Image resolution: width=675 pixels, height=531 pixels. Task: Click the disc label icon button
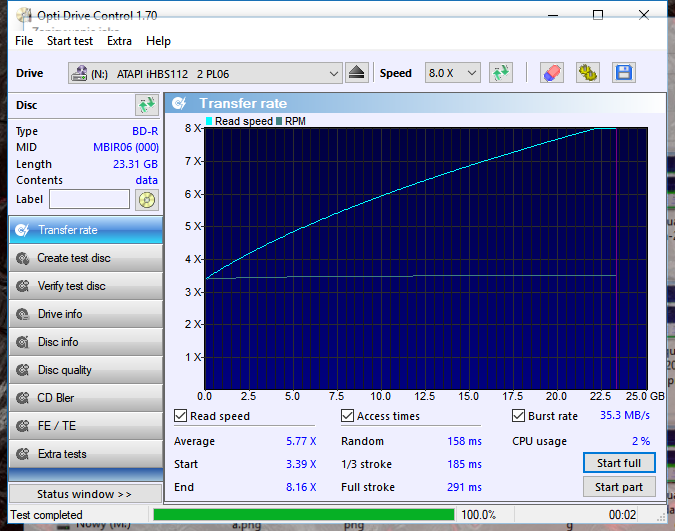146,200
